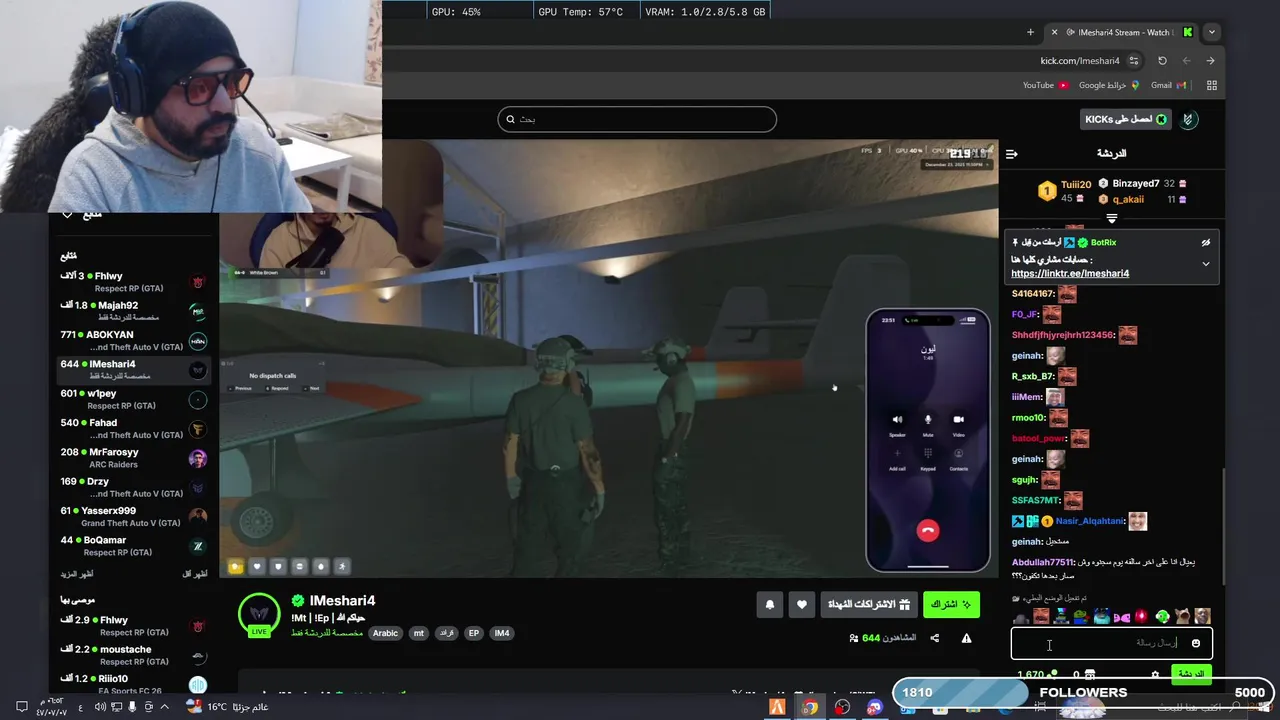Click the chat message input box
1280x720 pixels.
click(1111, 643)
